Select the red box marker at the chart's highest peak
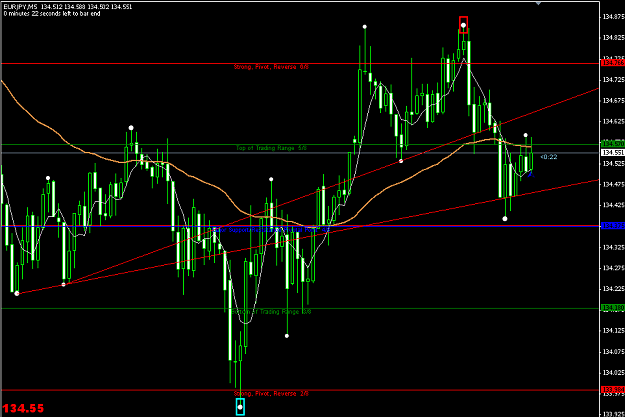This screenshot has height=417, width=625. coord(463,25)
